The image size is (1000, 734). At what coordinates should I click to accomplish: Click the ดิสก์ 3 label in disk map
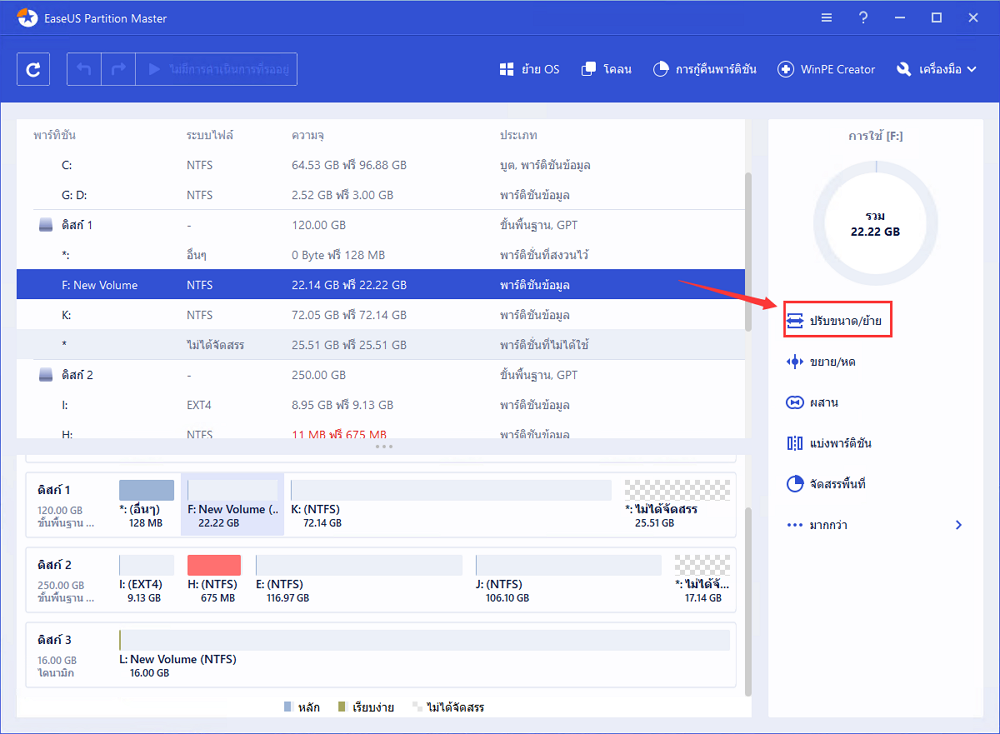[54, 640]
